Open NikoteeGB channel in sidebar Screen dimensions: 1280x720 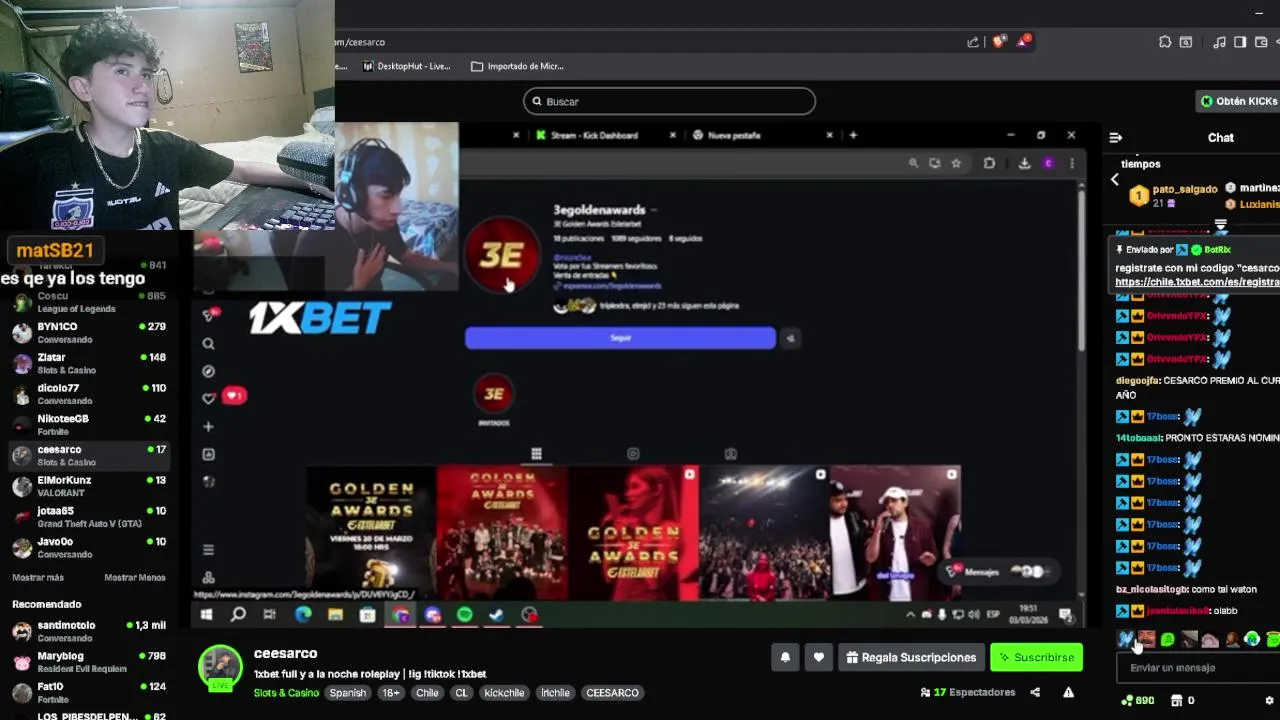pyautogui.click(x=88, y=424)
